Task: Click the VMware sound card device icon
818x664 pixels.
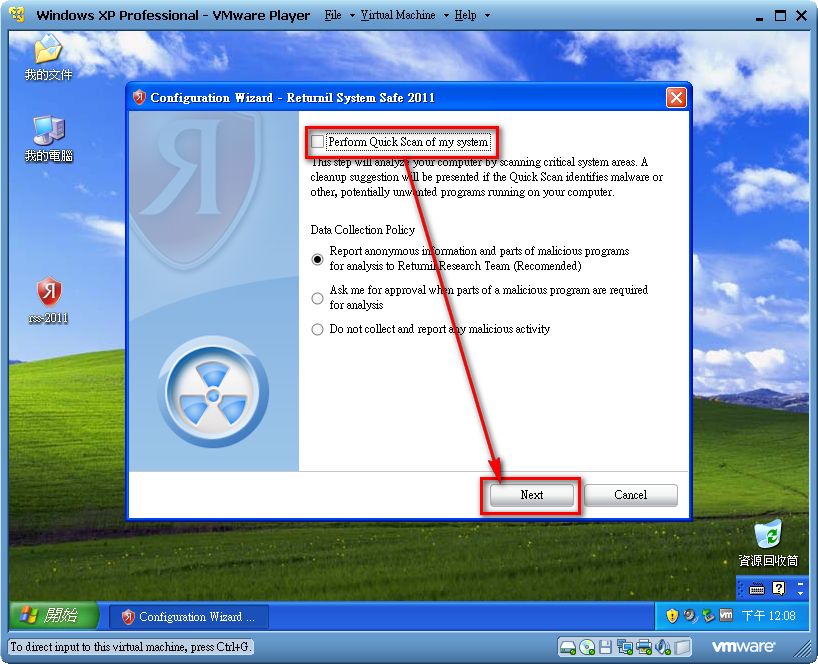Action: 663,647
